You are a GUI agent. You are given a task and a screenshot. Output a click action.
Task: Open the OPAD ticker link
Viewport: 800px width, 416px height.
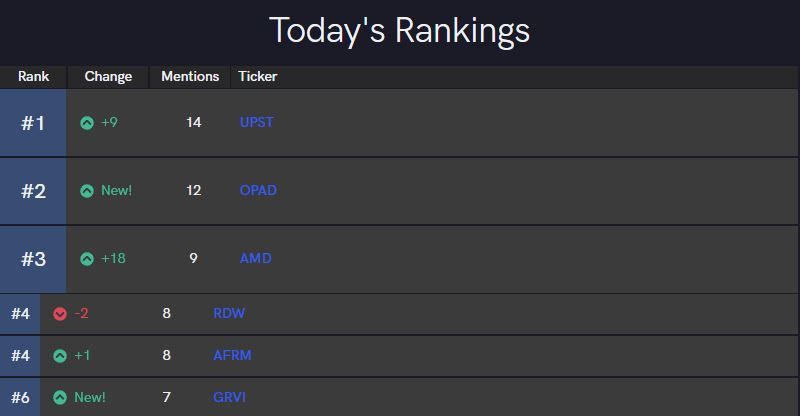tap(258, 190)
